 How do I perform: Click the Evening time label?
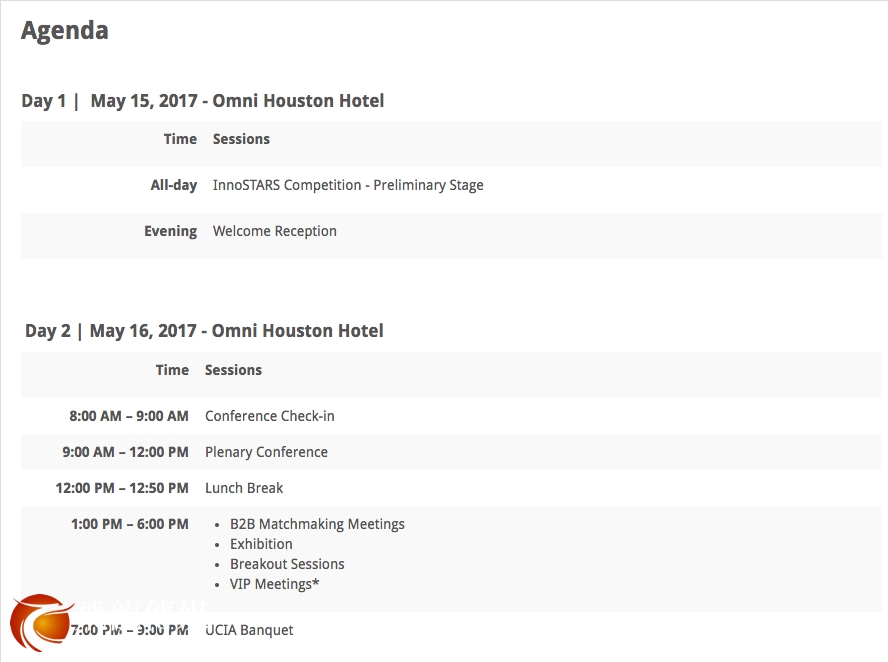pos(171,231)
